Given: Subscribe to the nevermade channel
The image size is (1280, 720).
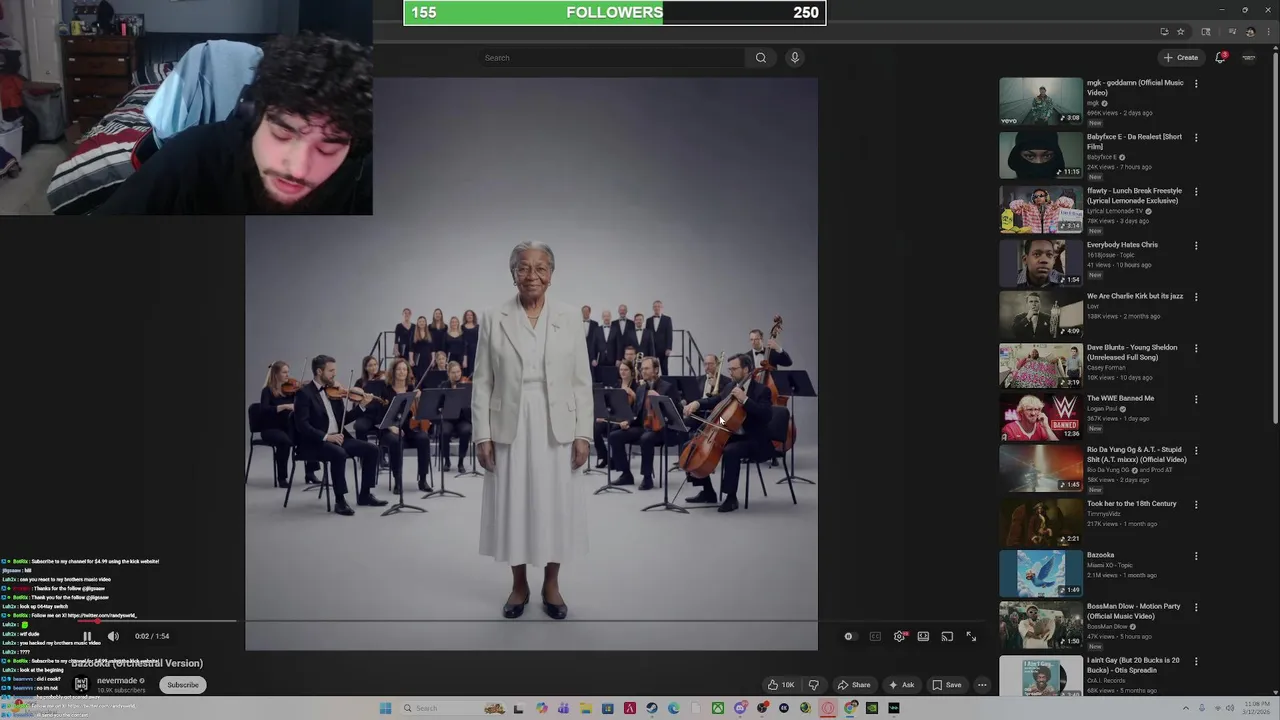Looking at the screenshot, I should click(183, 685).
